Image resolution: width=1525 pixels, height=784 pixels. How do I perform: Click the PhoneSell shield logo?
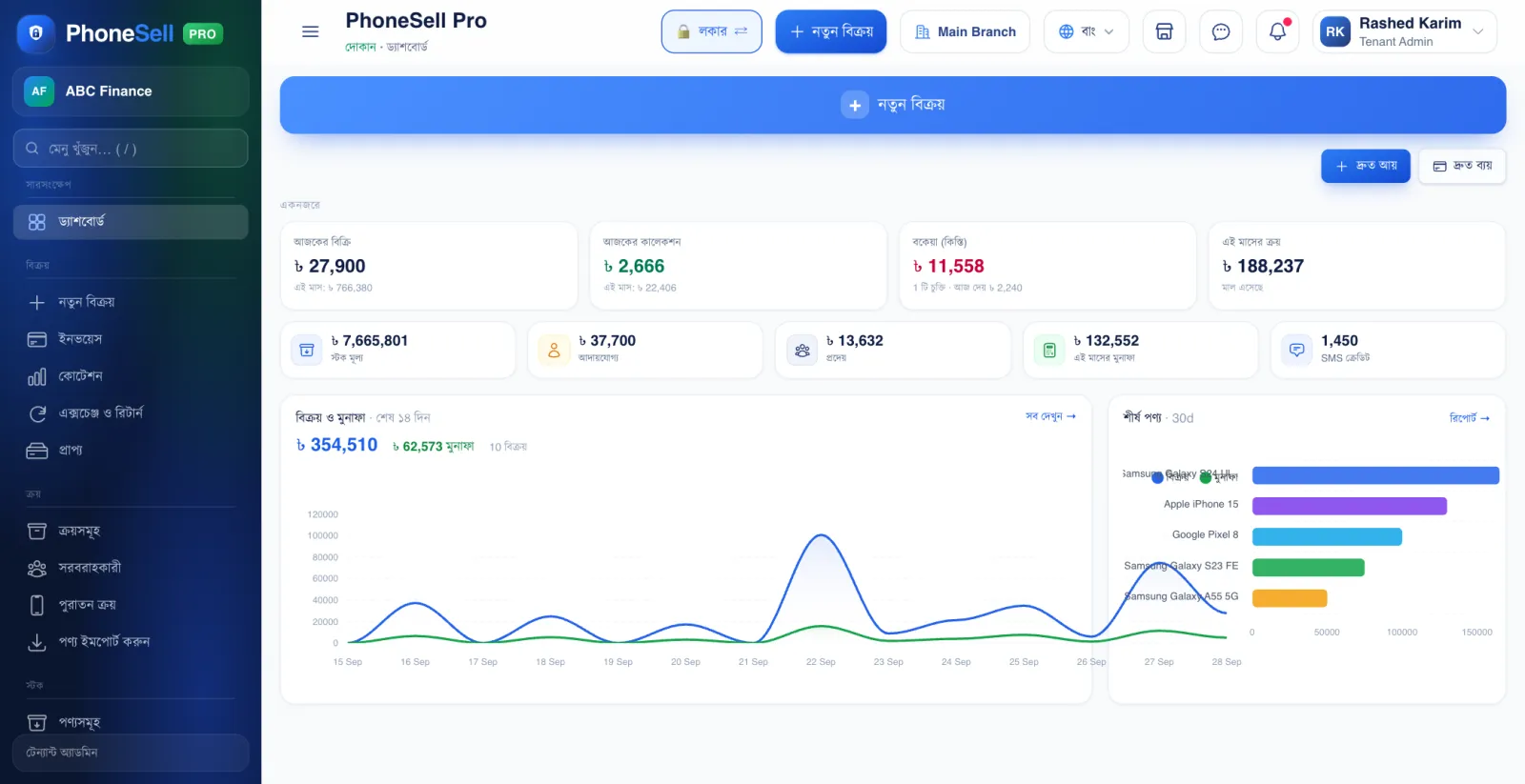[36, 33]
